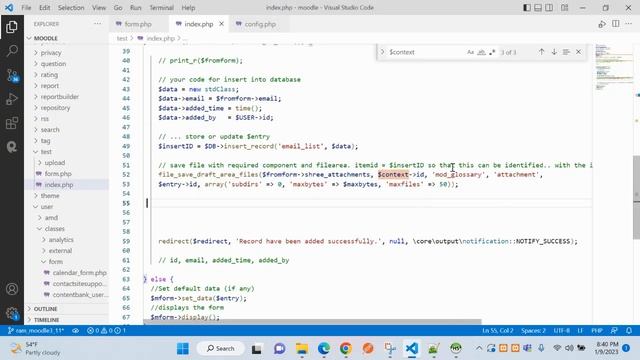Open Google Chrome from taskbar
This screenshot has width=640, height=360.
tap(345, 348)
